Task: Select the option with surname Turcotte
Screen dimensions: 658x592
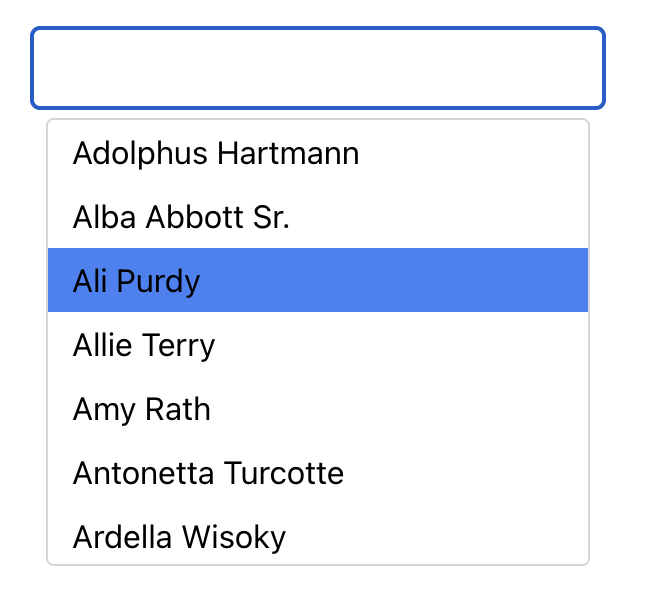Action: pos(208,473)
